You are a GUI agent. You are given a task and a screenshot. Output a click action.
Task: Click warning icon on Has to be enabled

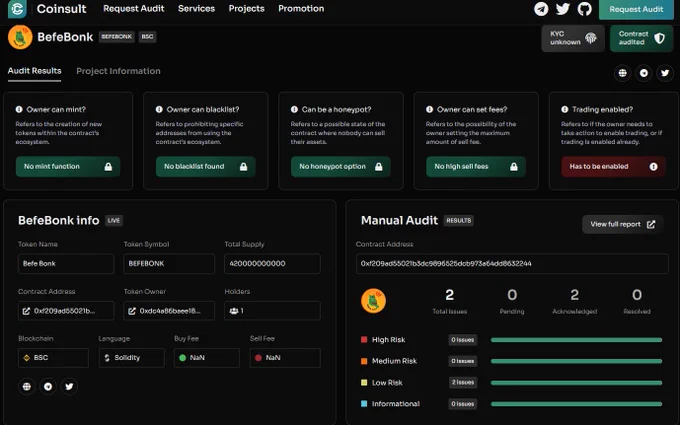[x=653, y=167]
